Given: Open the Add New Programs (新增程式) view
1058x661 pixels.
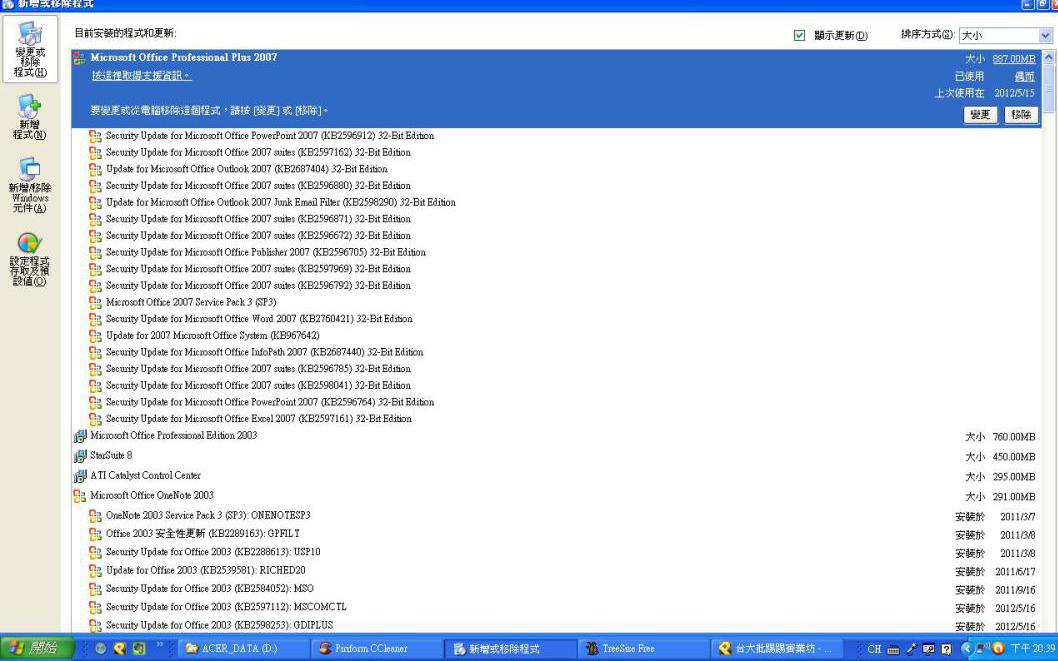Looking at the screenshot, I should coord(30,117).
